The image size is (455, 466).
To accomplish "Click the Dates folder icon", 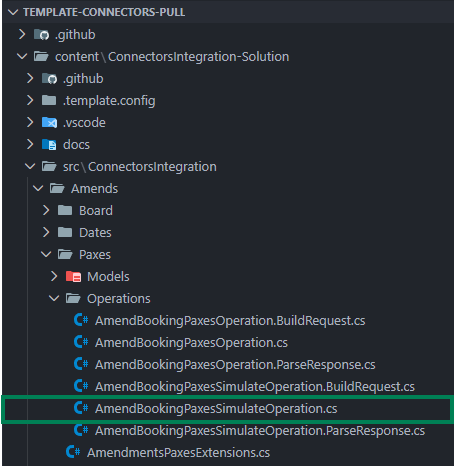I will [x=65, y=232].
